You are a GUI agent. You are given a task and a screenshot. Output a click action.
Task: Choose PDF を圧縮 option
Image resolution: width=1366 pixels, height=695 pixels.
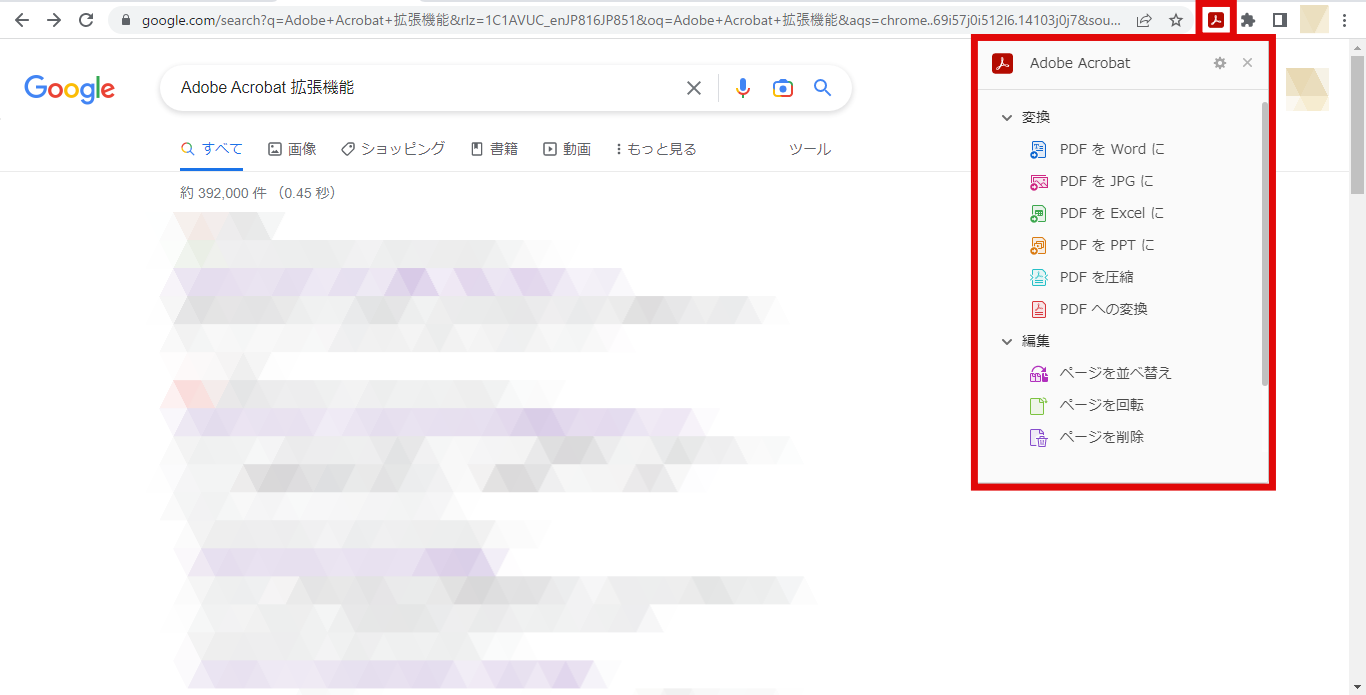pos(1097,277)
